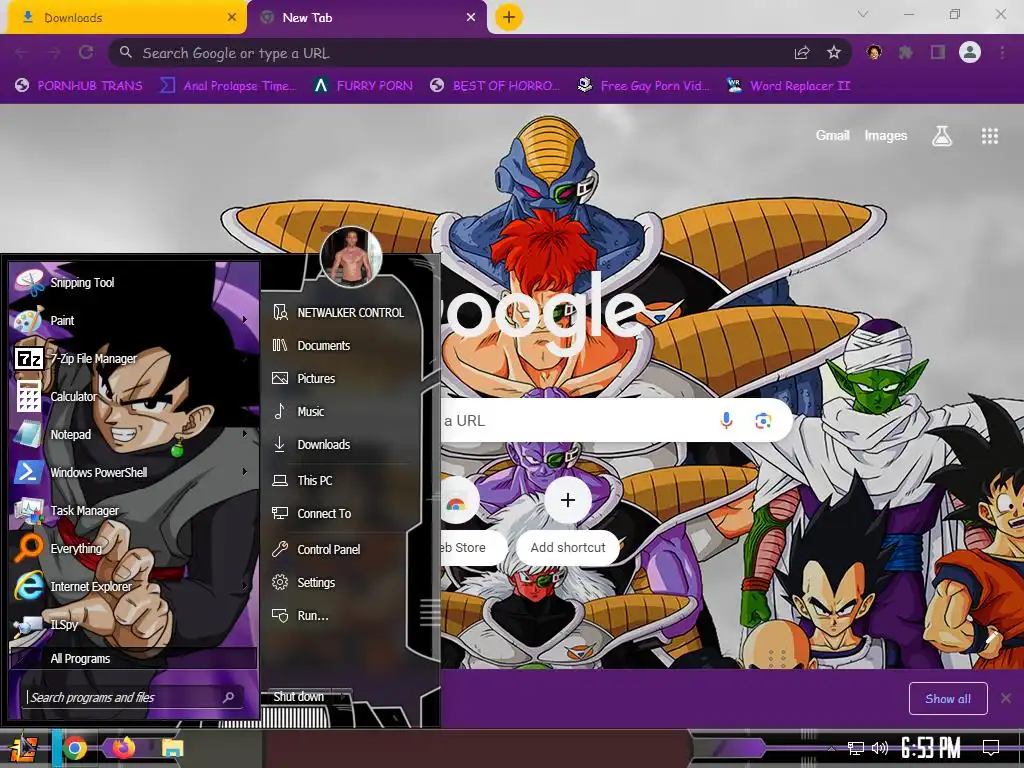Open the Google apps grid
This screenshot has width=1024, height=768.
pos(990,136)
